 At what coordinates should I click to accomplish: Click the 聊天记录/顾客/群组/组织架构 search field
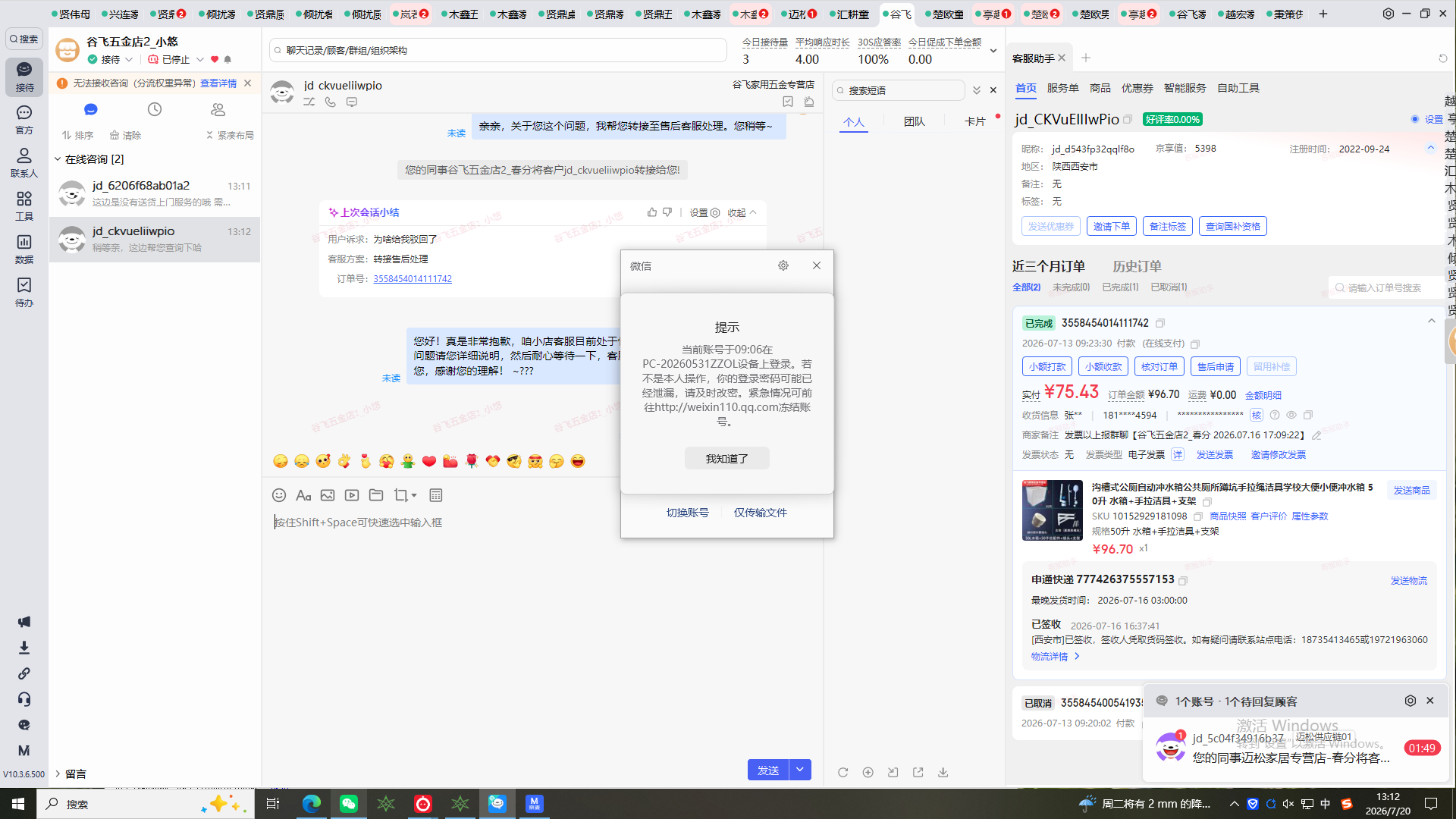pyautogui.click(x=498, y=50)
